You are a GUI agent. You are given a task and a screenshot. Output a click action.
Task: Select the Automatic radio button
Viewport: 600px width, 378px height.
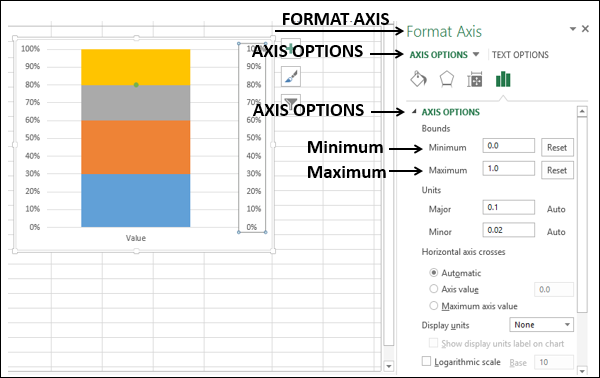point(434,273)
